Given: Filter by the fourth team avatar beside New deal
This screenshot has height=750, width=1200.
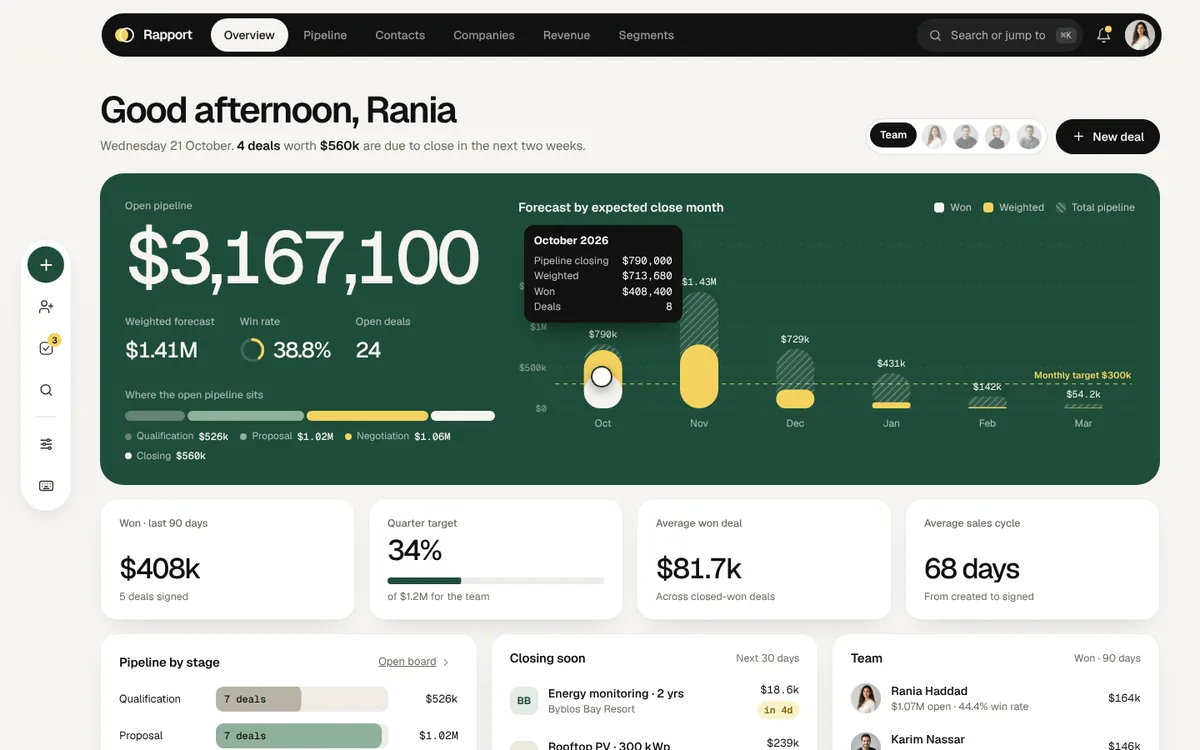Looking at the screenshot, I should click(1029, 136).
